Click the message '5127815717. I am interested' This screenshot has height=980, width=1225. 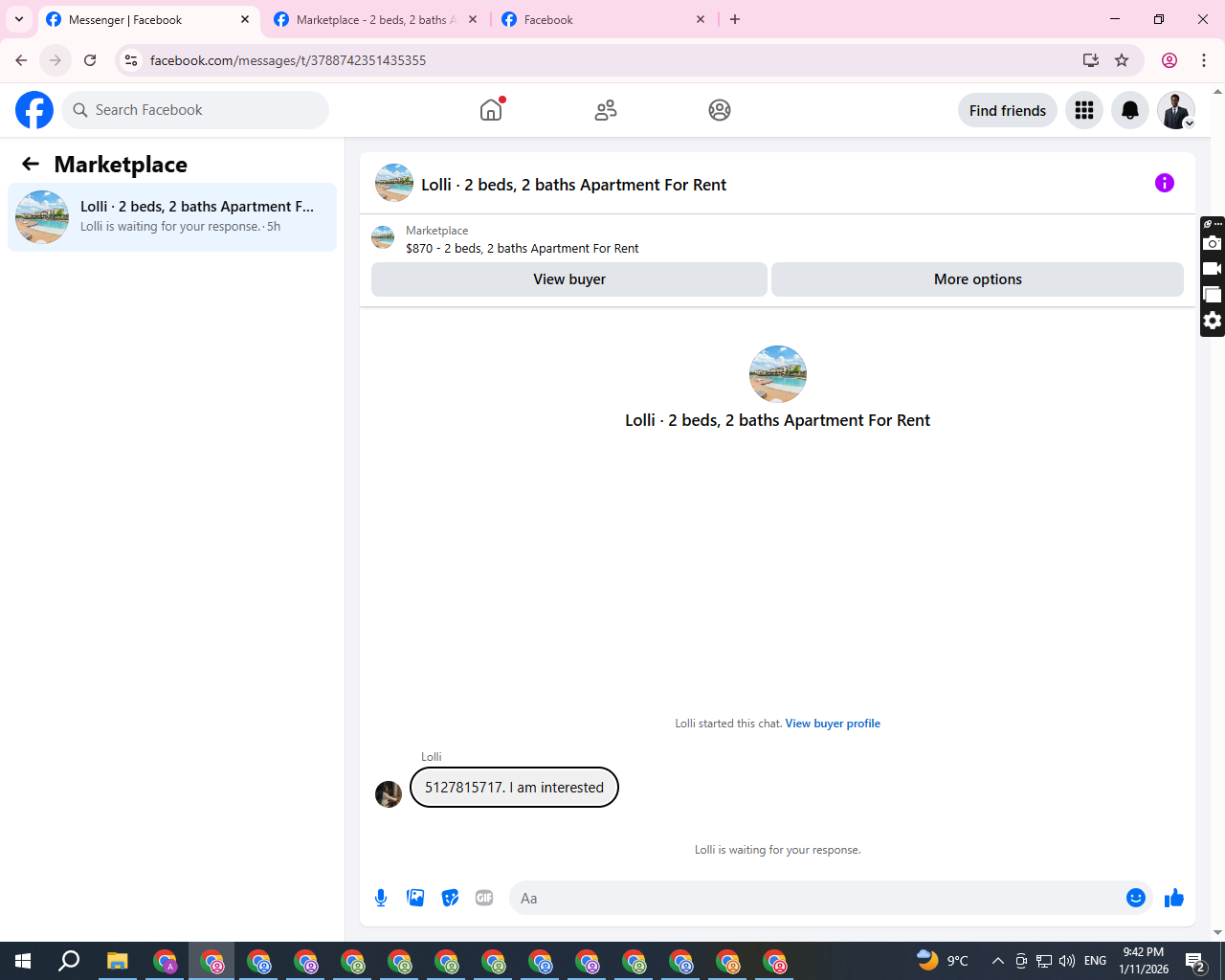coord(514,788)
